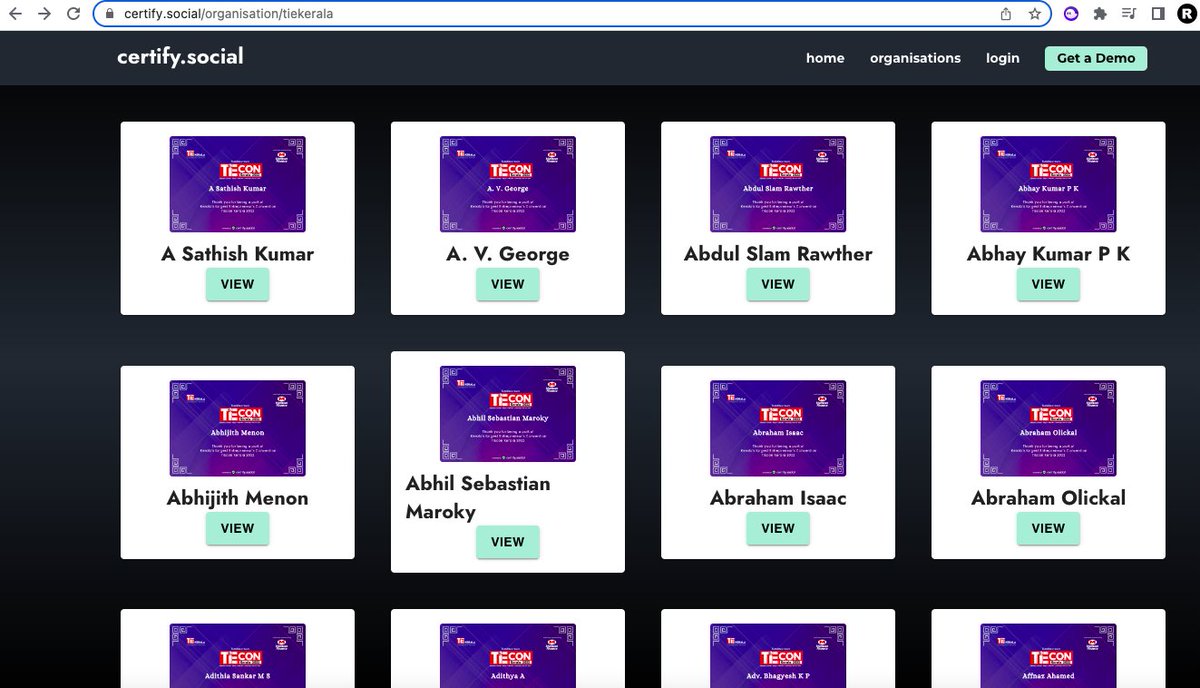
Task: Click Abhay Kumar P K certificate thumbnail
Action: pyautogui.click(x=1048, y=184)
